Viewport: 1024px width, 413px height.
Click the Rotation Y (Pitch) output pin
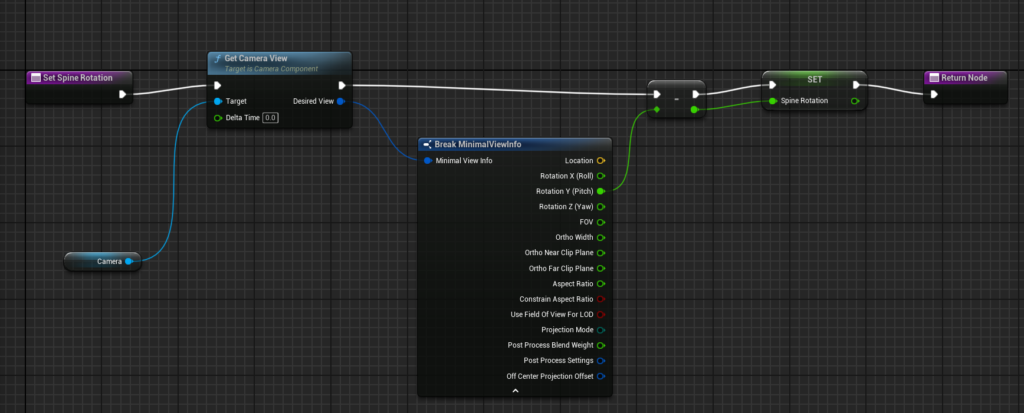coord(601,191)
